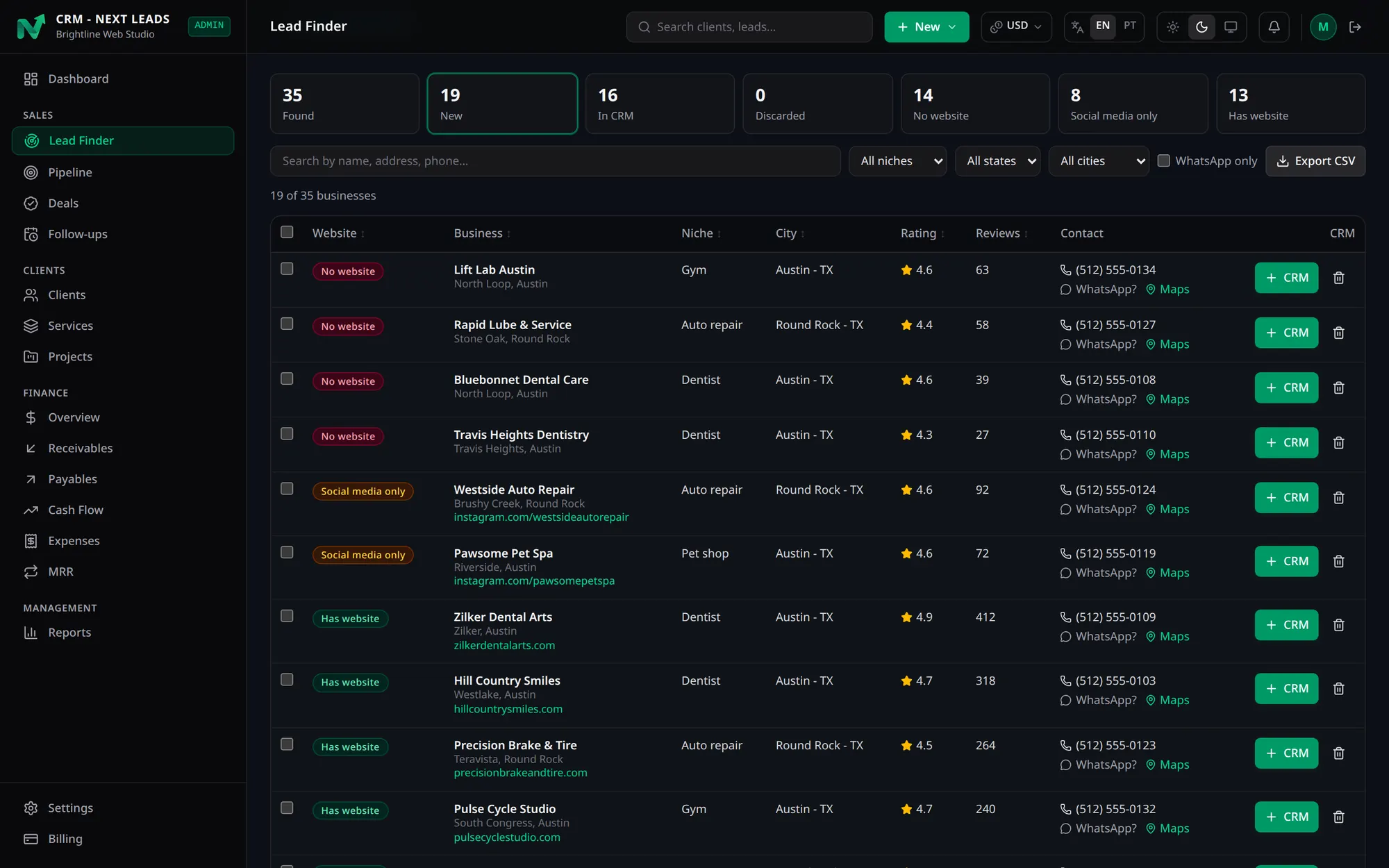The height and width of the screenshot is (868, 1389).
Task: Delete Westside Auto Repair trash icon
Action: (x=1339, y=497)
